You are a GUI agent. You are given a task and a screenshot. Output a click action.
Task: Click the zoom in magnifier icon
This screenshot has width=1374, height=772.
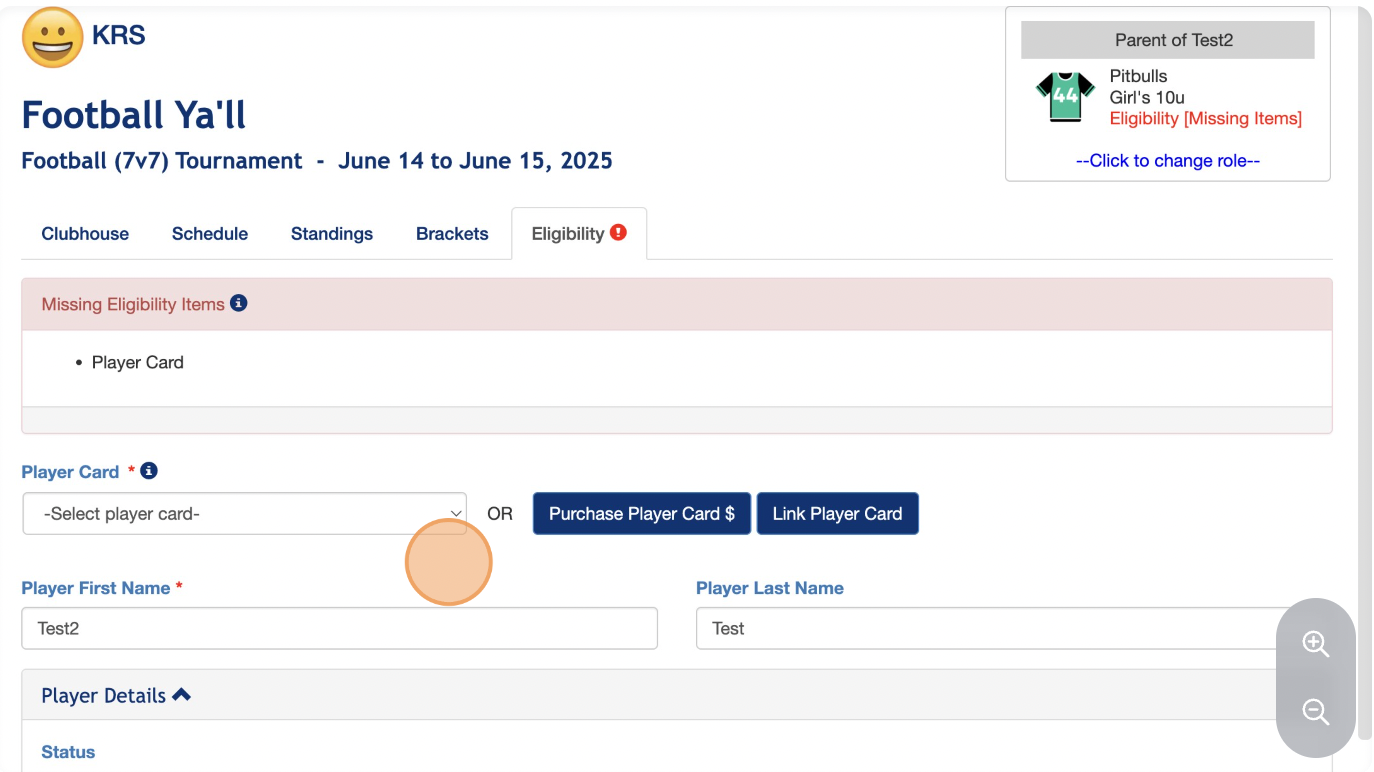click(x=1315, y=644)
